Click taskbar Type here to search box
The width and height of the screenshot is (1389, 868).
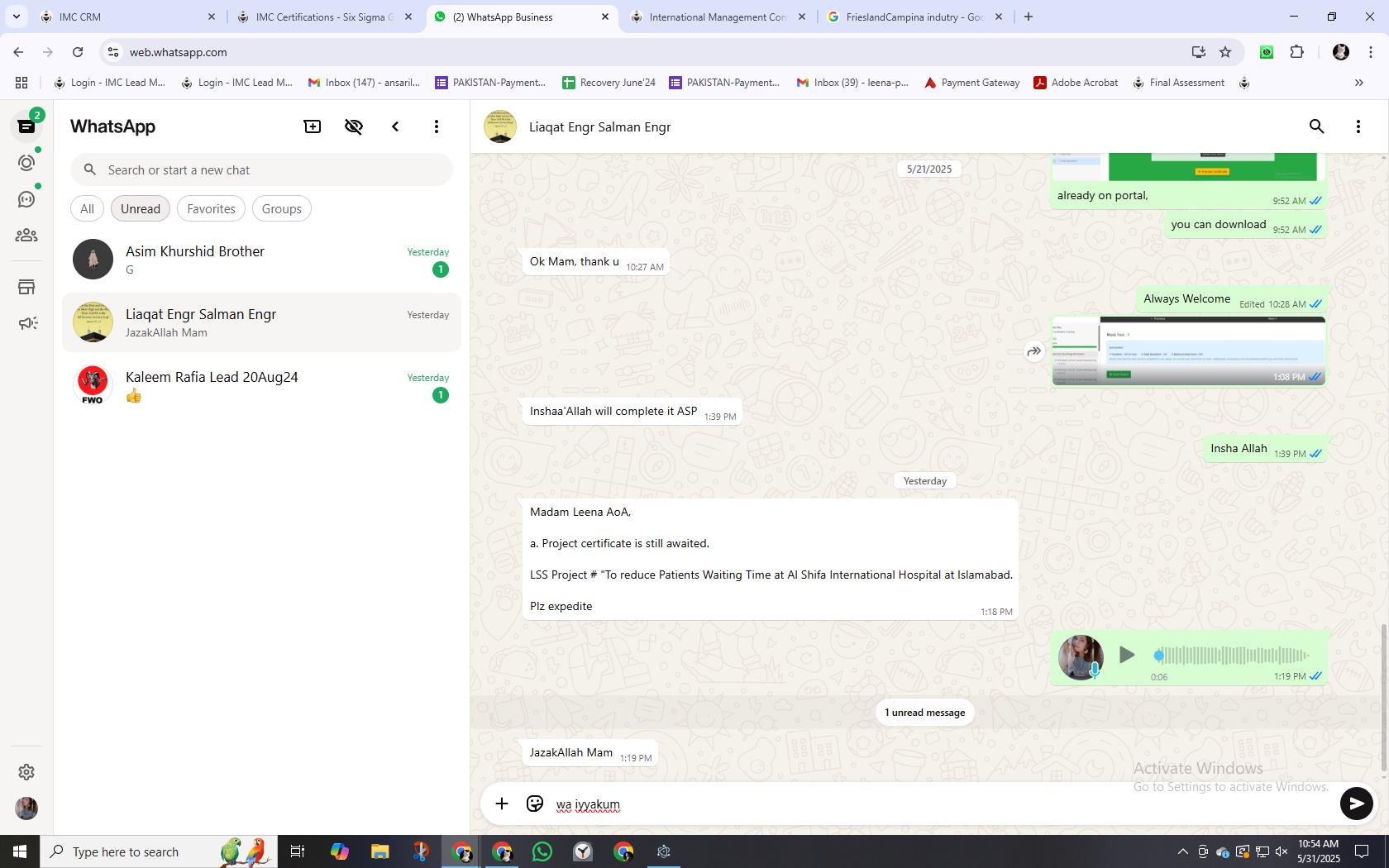pos(157,851)
